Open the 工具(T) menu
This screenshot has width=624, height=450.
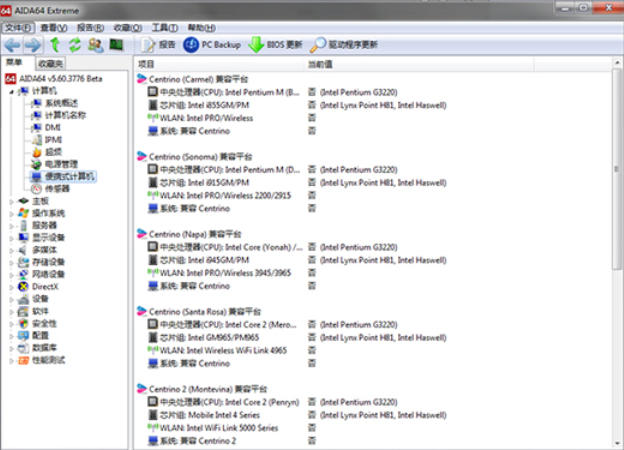pyautogui.click(x=165, y=28)
